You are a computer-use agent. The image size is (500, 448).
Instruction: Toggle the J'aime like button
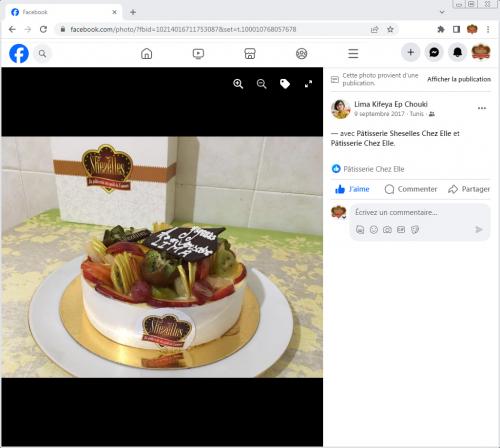coord(352,189)
